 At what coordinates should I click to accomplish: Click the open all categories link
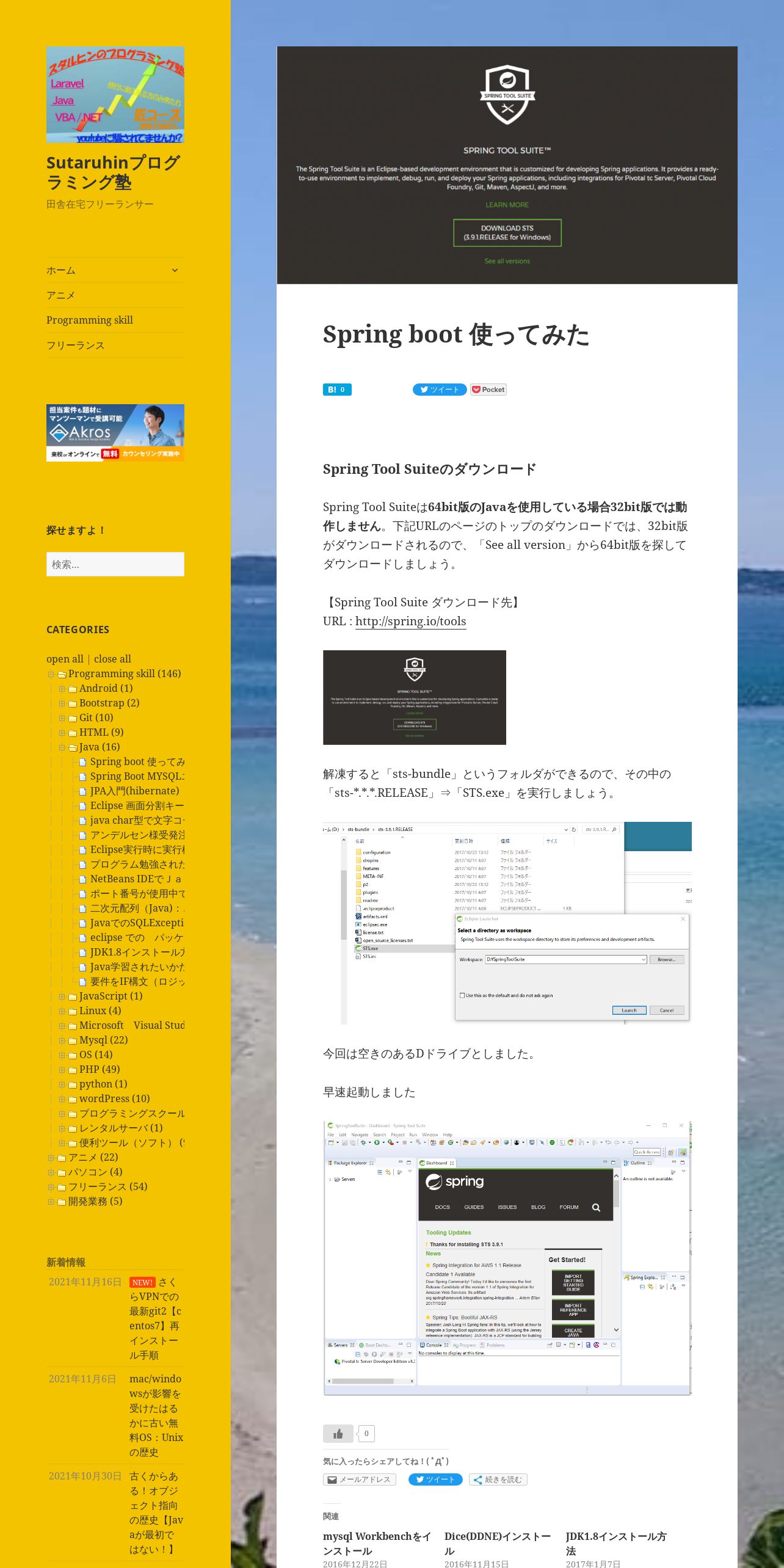[65, 659]
